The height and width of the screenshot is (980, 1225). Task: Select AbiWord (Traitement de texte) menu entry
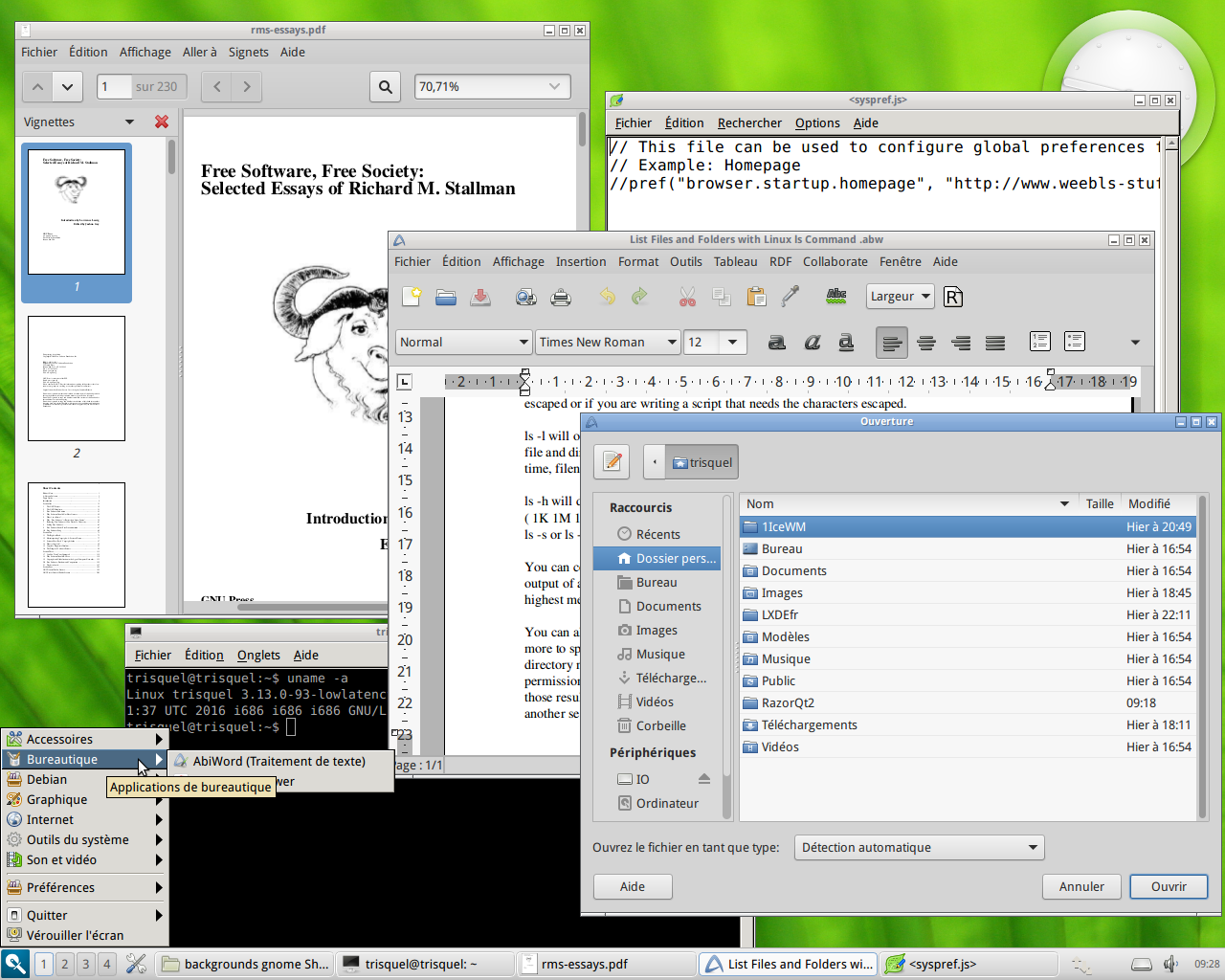(281, 761)
